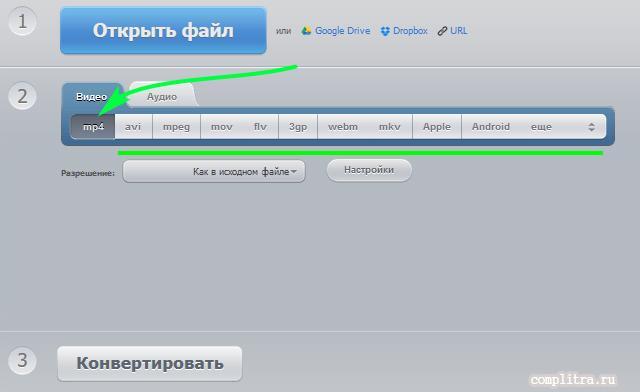The height and width of the screenshot is (392, 640).
Task: Choose file from Dropbox link
Action: pos(410,31)
